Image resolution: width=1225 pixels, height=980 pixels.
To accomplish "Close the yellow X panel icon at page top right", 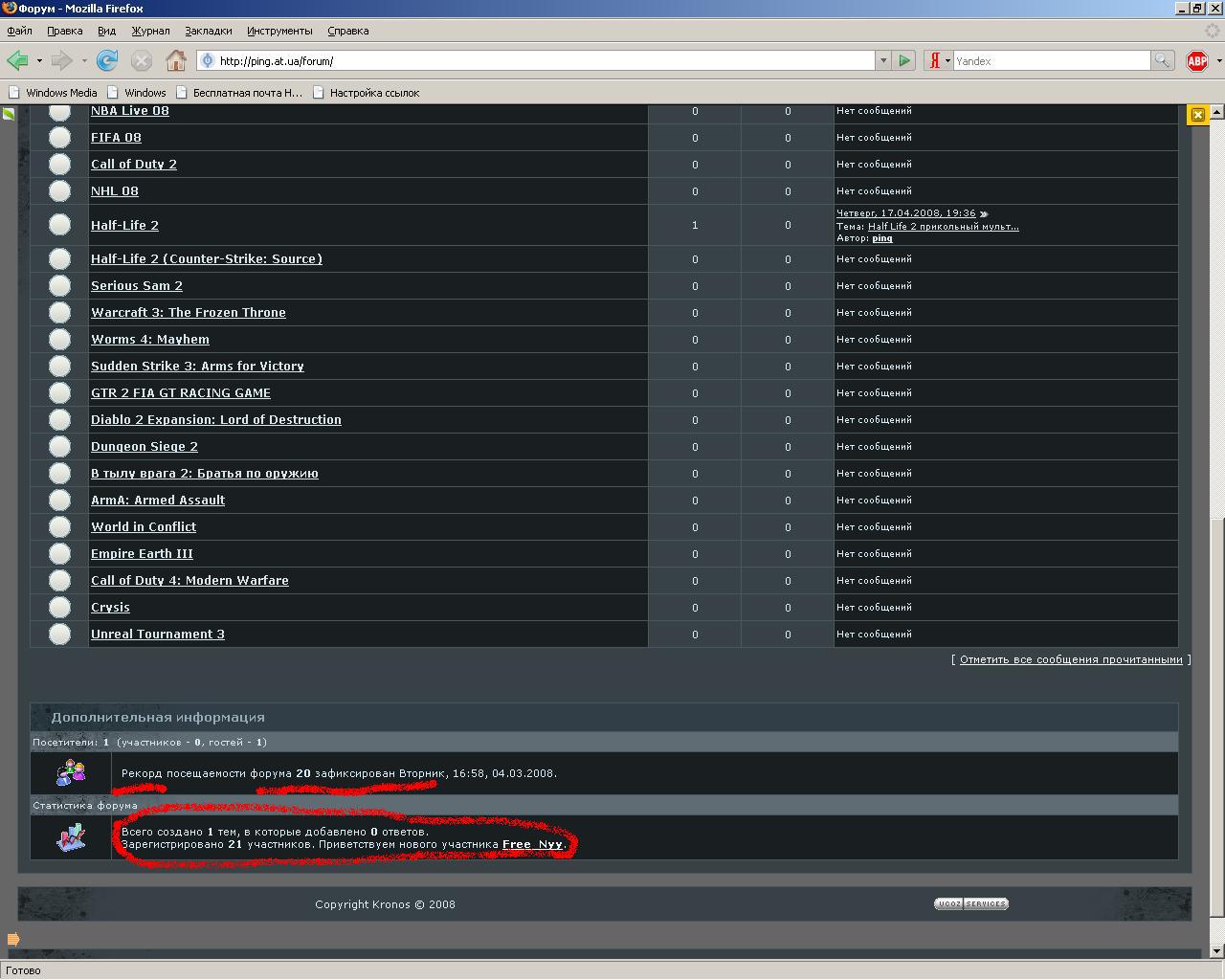I will point(1197,115).
